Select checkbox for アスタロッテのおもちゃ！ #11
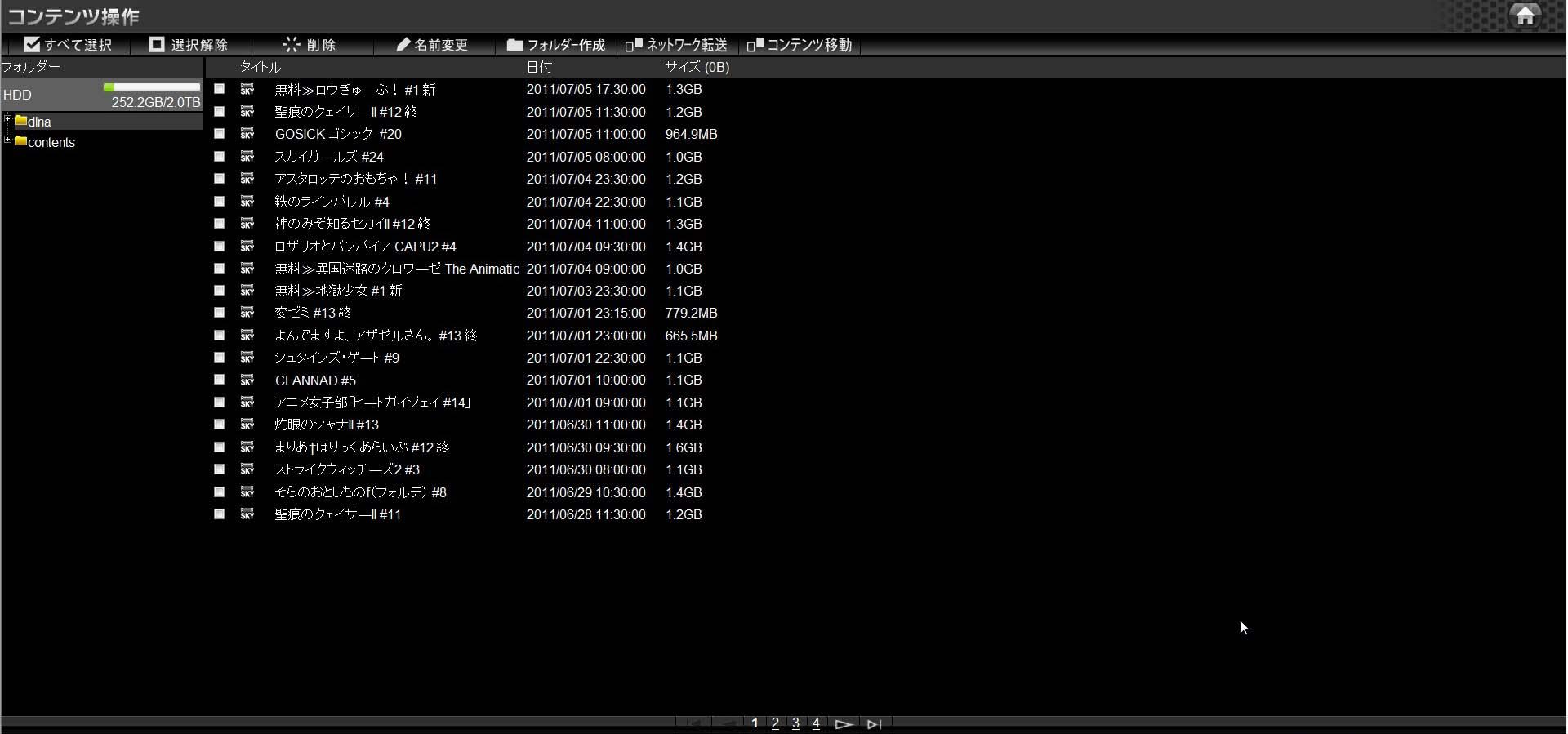Image resolution: width=1568 pixels, height=734 pixels. pyautogui.click(x=219, y=178)
